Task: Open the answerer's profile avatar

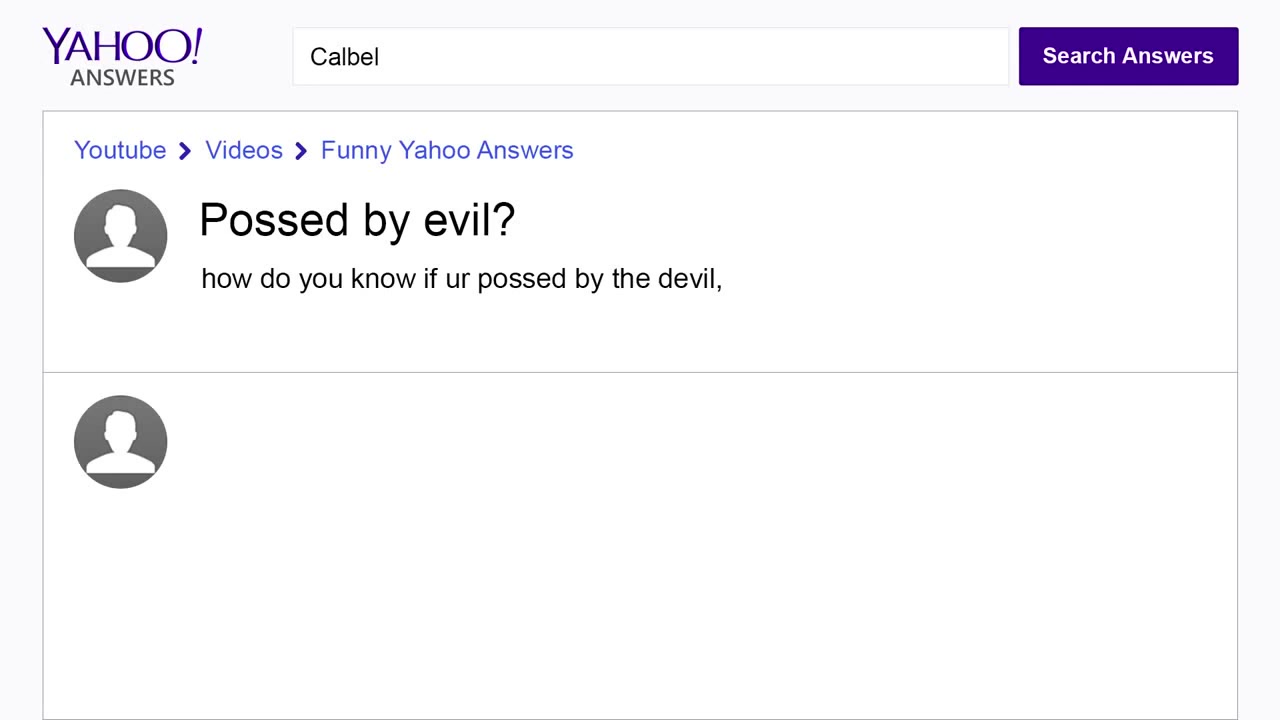Action: (x=120, y=442)
